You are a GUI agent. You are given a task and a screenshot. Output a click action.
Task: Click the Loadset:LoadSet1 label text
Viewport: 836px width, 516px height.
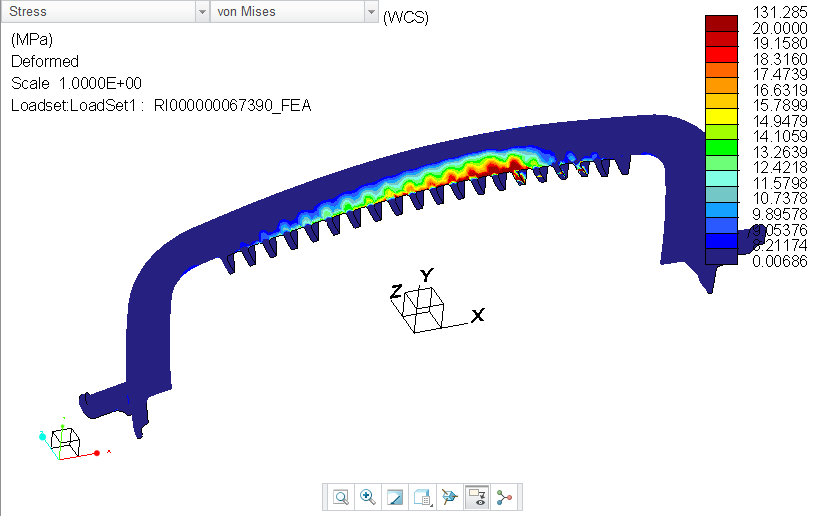[x=78, y=106]
